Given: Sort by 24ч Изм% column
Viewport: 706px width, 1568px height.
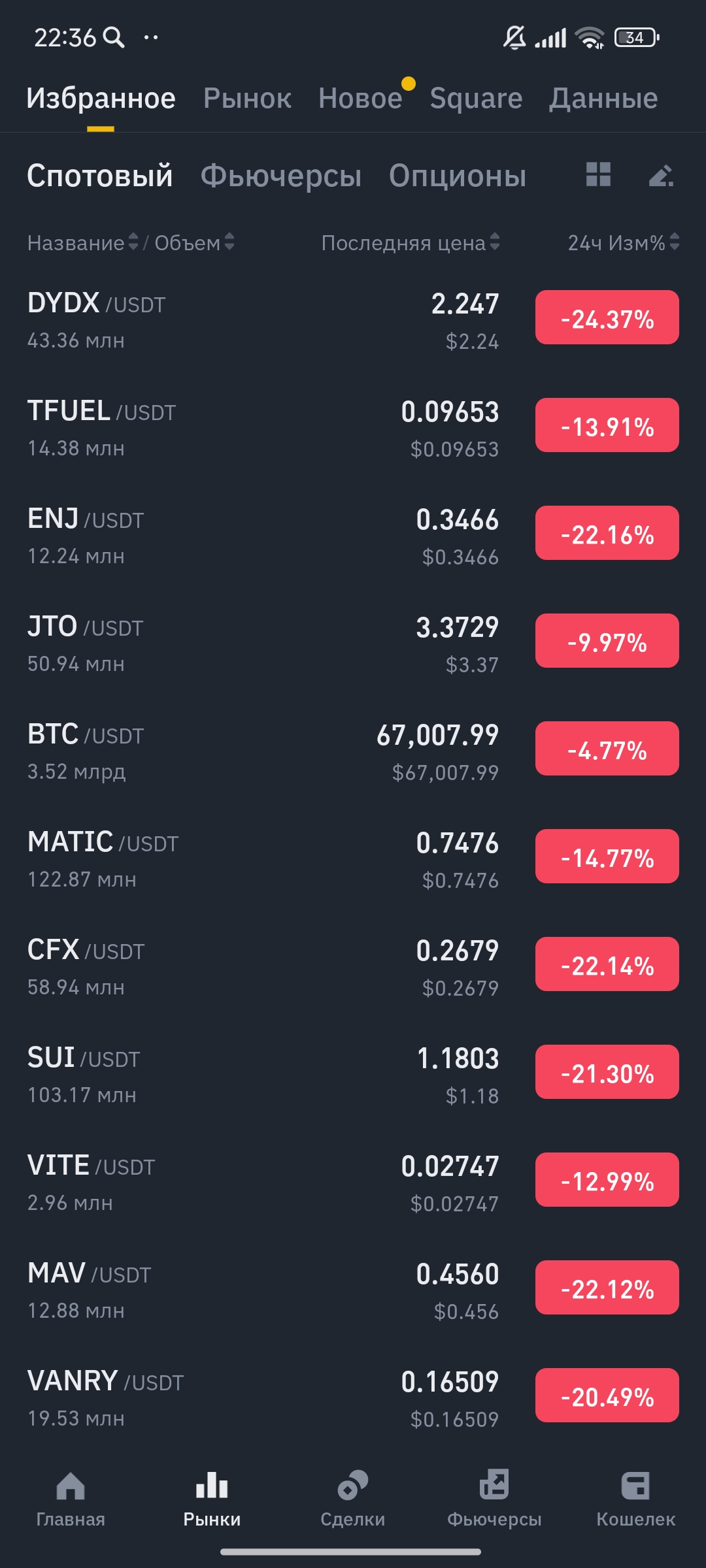Looking at the screenshot, I should click(x=623, y=242).
